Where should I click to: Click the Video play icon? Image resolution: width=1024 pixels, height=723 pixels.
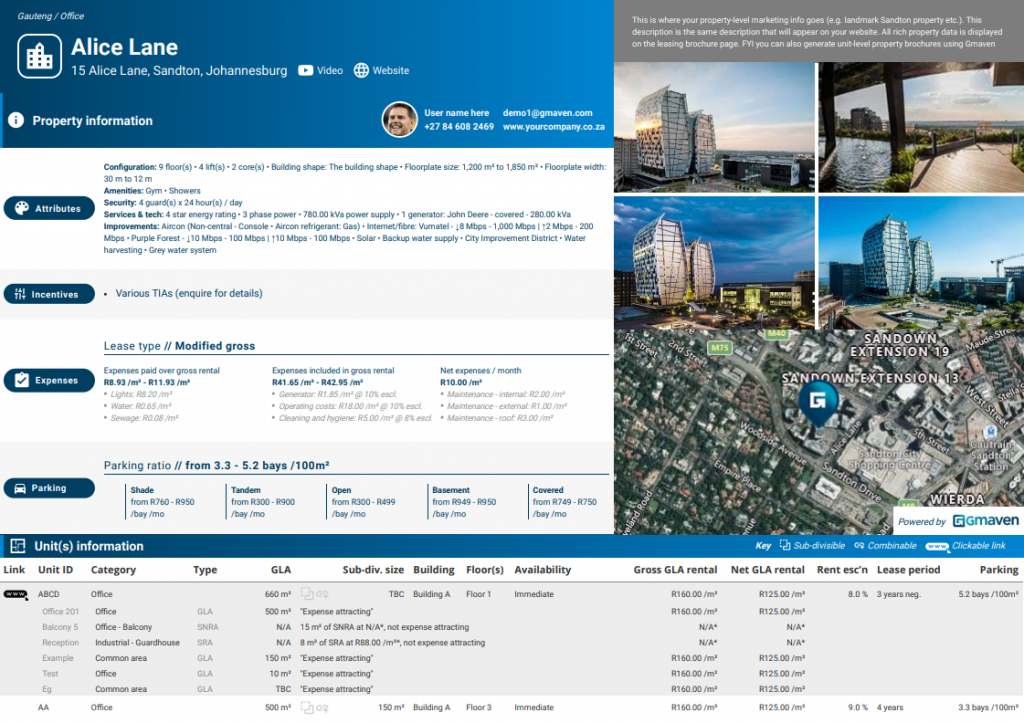307,70
